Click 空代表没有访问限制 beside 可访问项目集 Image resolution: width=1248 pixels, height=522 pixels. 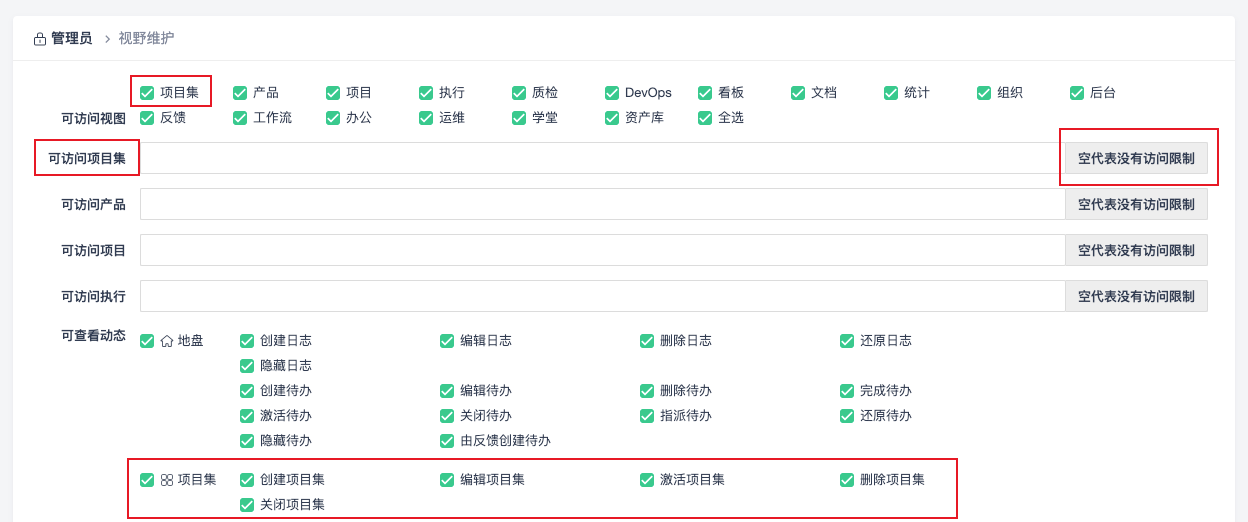pos(1136,158)
